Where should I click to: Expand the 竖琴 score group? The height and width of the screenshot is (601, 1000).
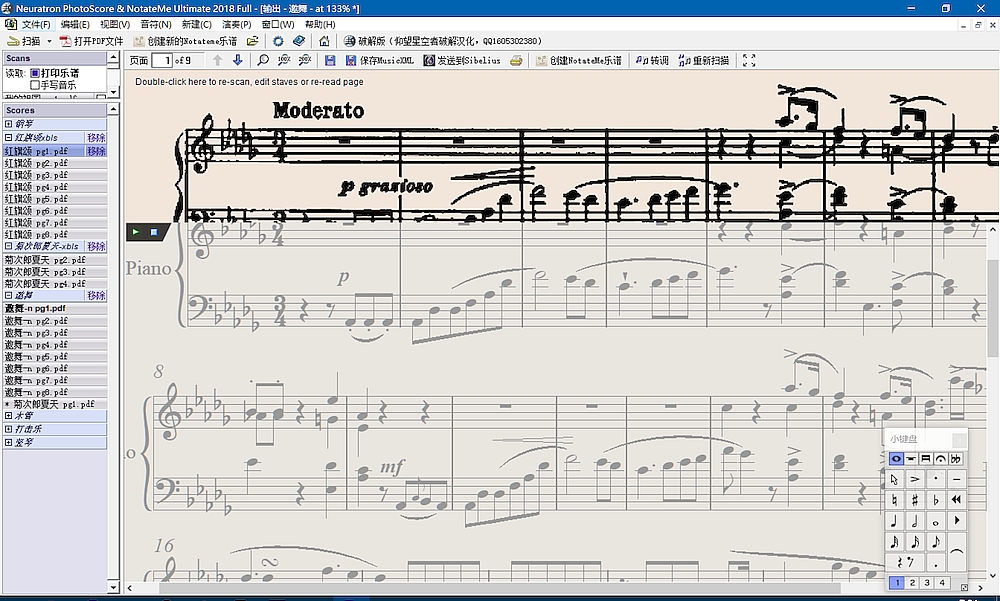click(8, 442)
